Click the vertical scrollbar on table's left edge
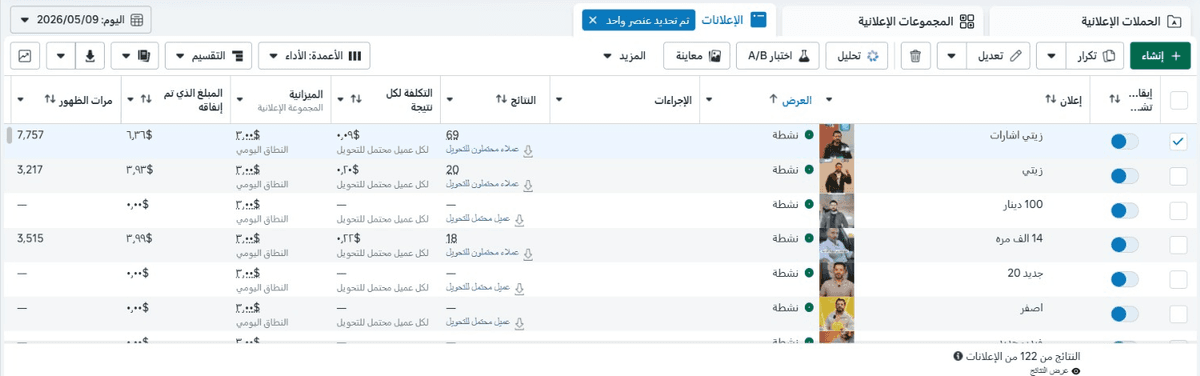1200x376 pixels. [x=9, y=135]
